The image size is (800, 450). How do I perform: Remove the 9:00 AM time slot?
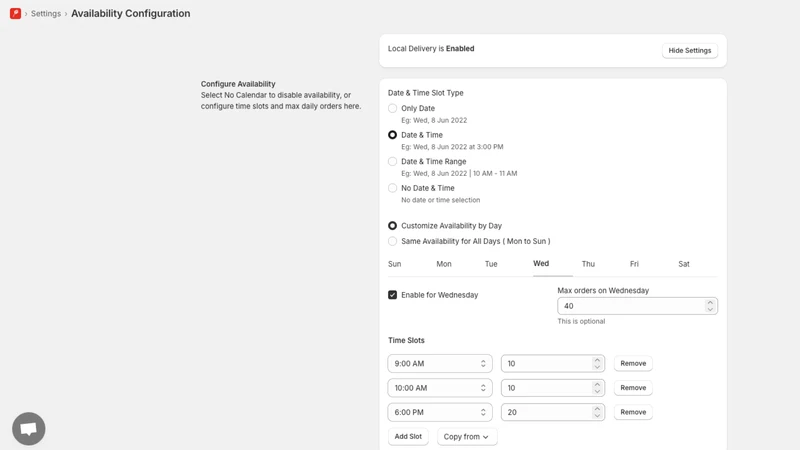click(633, 363)
